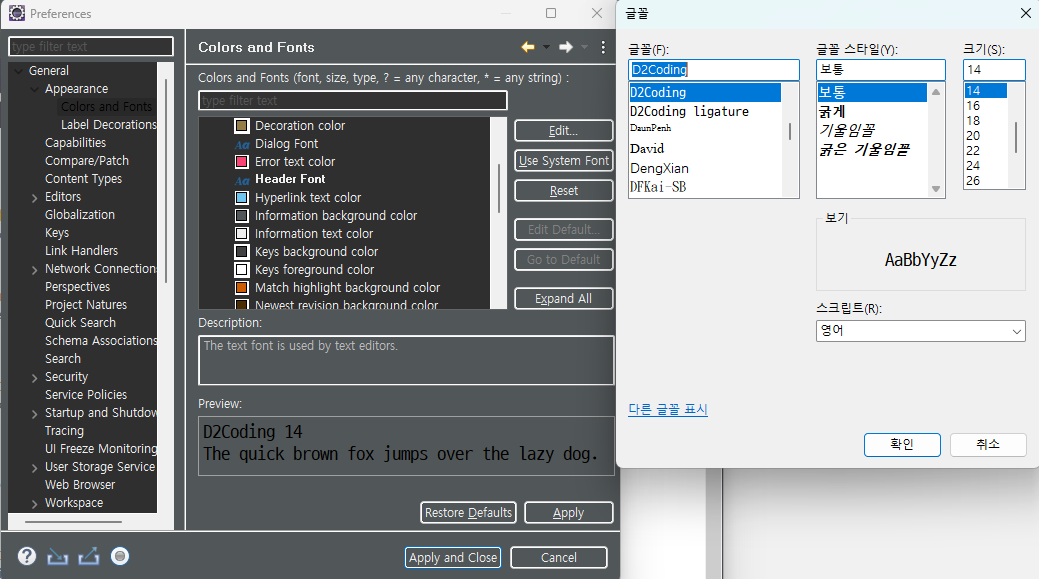The image size is (1039, 579).
Task: Select Information background color swatch
Action: pos(242,216)
